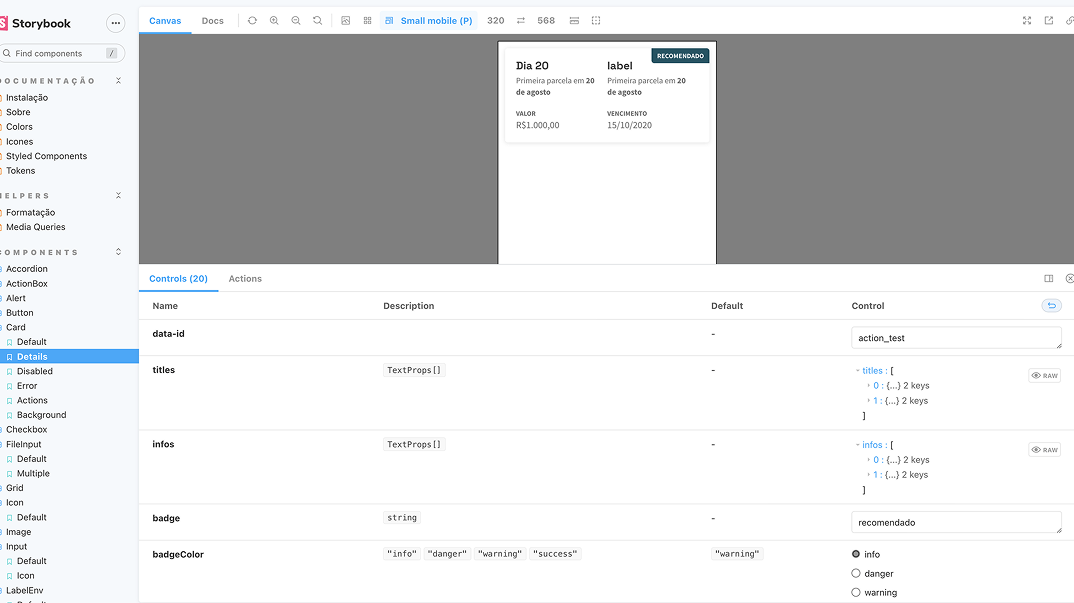The height and width of the screenshot is (603, 1074).
Task: Zoom out on the canvas
Action: (x=296, y=21)
